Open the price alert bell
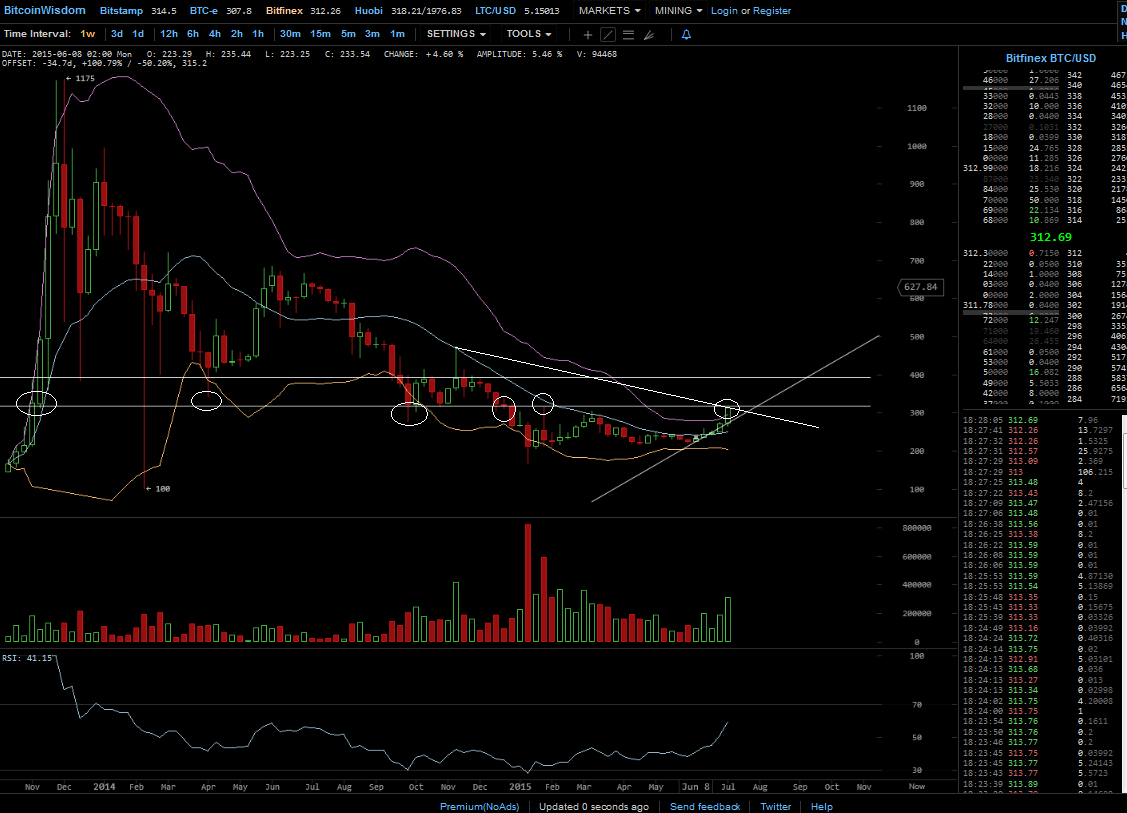 click(686, 35)
